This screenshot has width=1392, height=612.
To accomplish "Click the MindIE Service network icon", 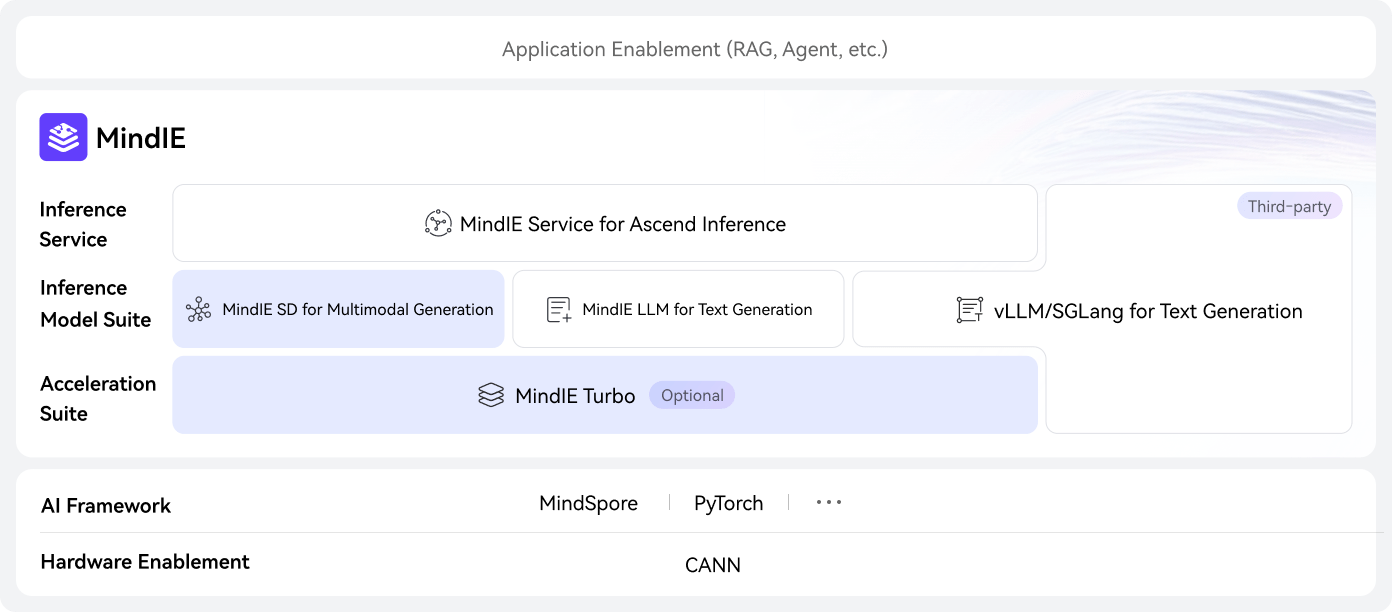I will 438,224.
